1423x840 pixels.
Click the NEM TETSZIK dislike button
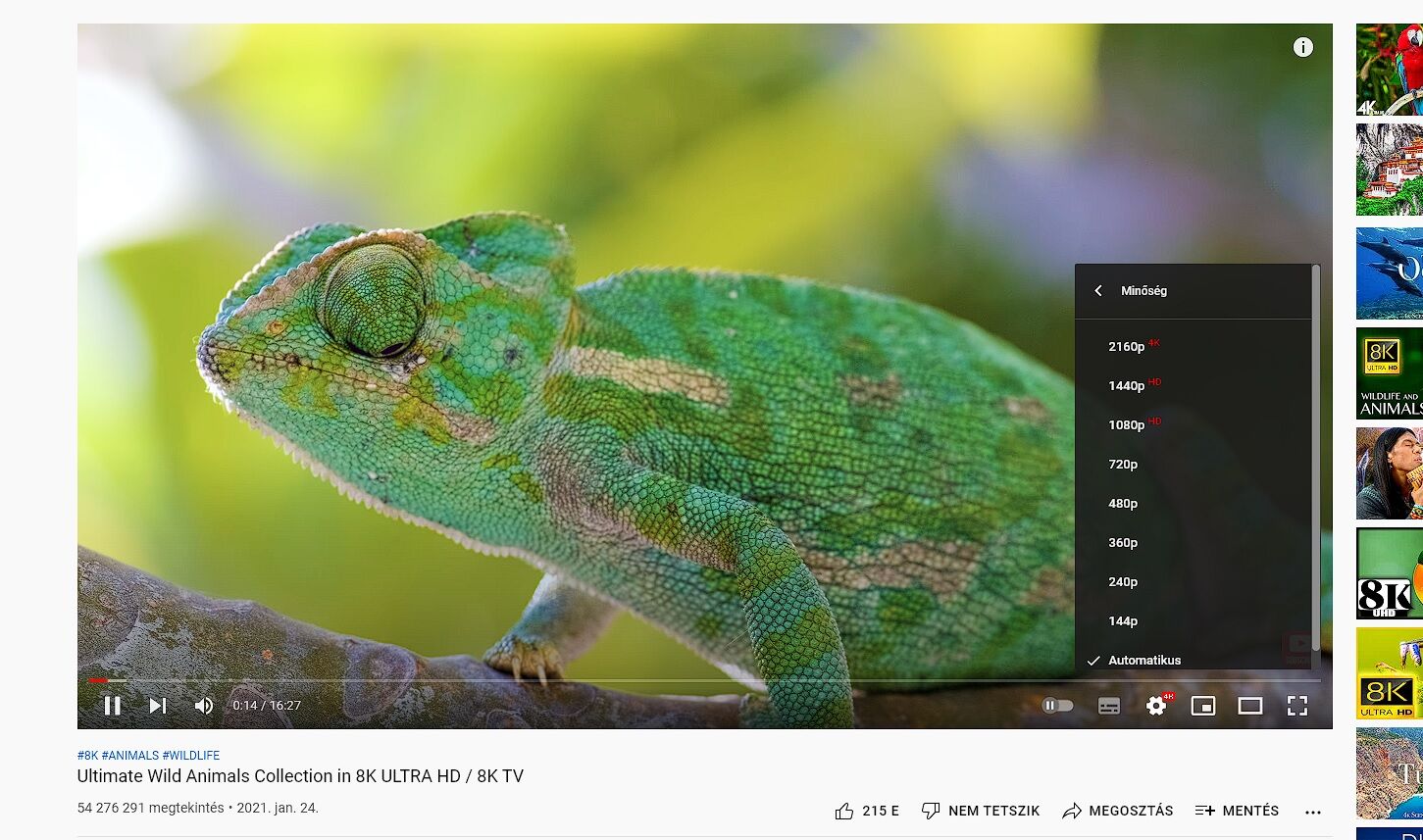[981, 811]
